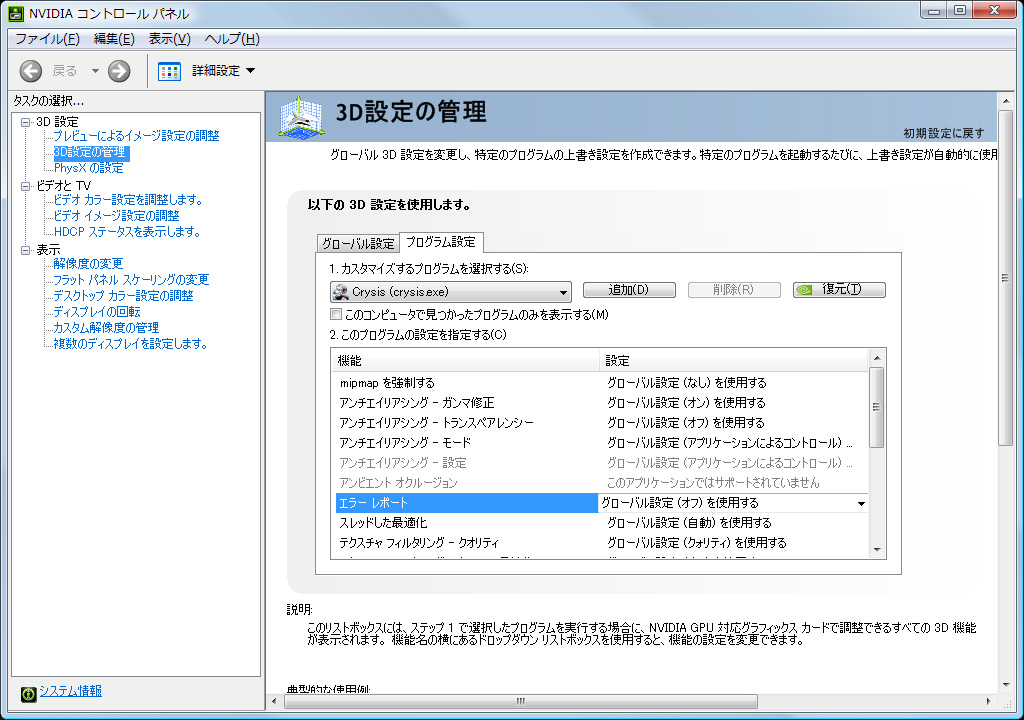Screen dimensions: 1024x720
Task: Select the プログラム設定 tab
Action: [441, 242]
